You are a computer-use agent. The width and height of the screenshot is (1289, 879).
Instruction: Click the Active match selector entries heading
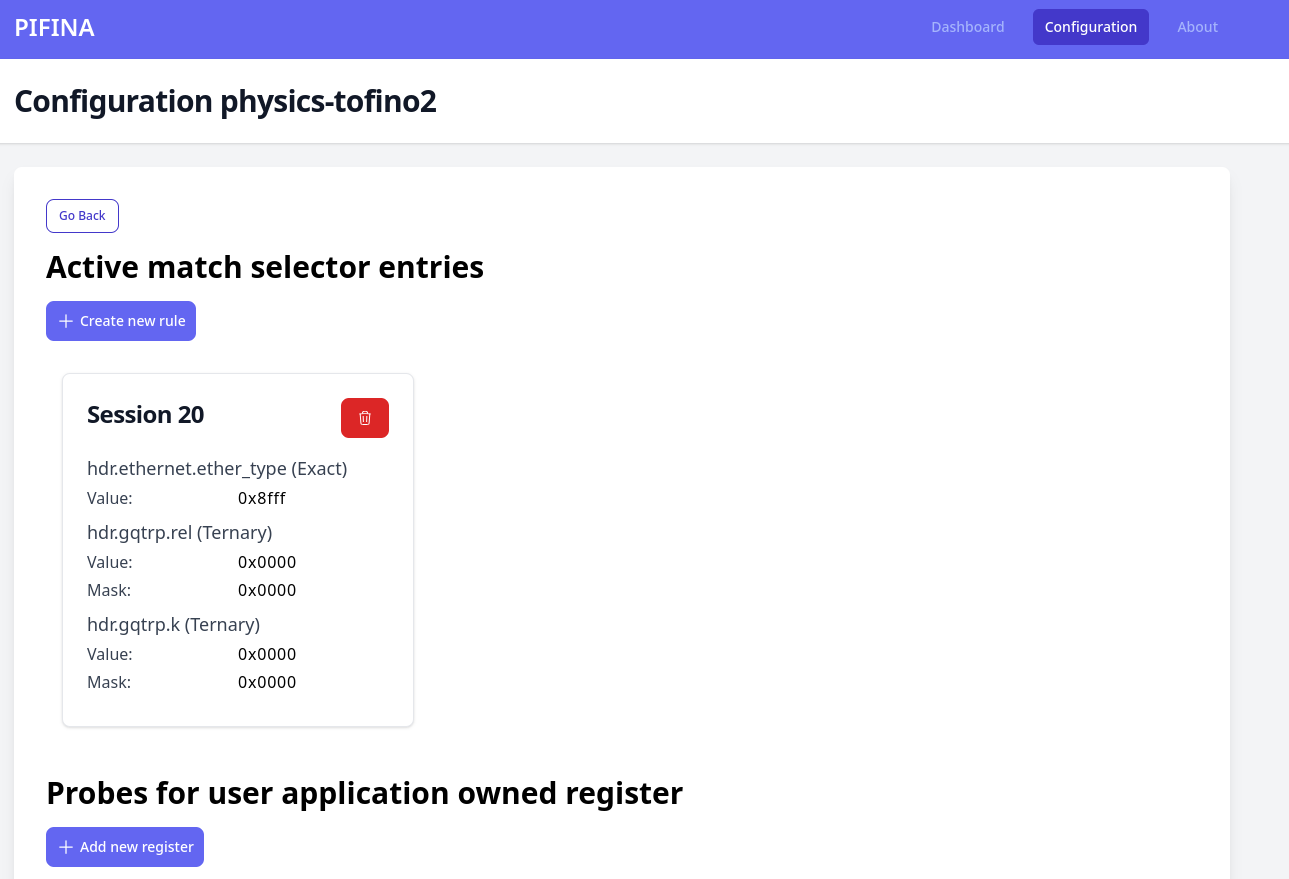(x=264, y=267)
